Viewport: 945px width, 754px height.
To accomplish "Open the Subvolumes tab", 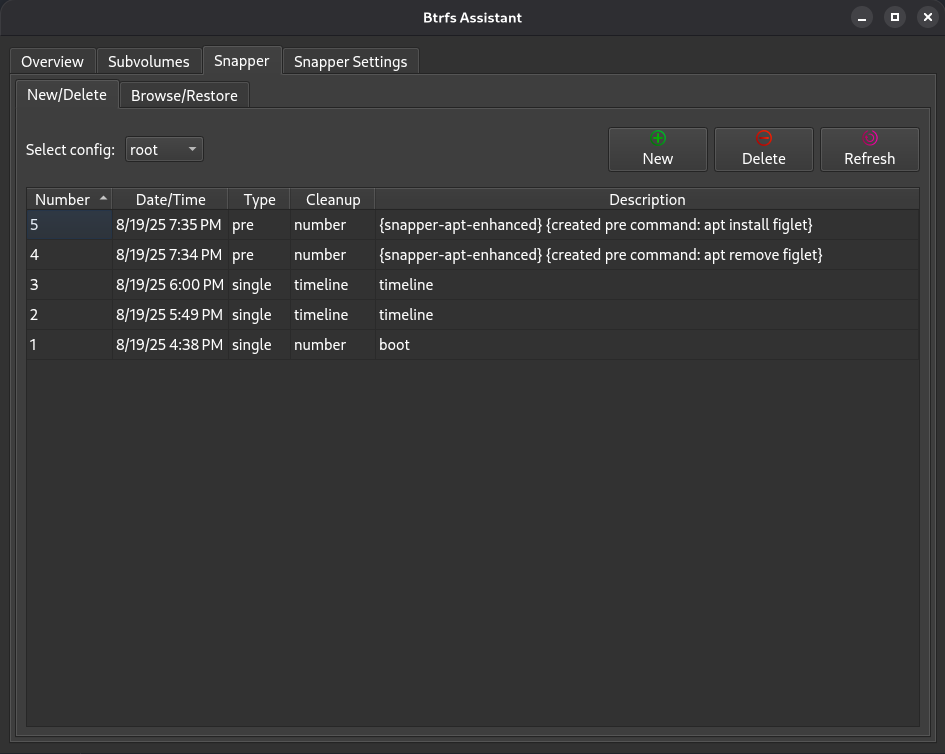I will (149, 62).
